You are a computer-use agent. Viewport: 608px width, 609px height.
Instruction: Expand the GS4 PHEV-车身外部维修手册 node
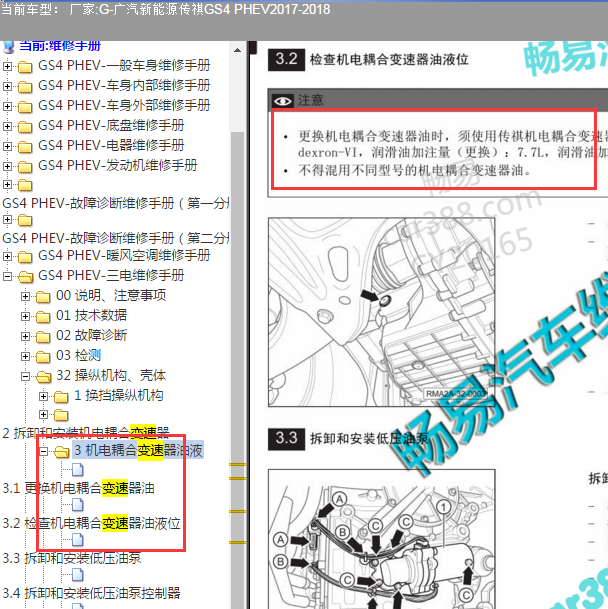7,106
